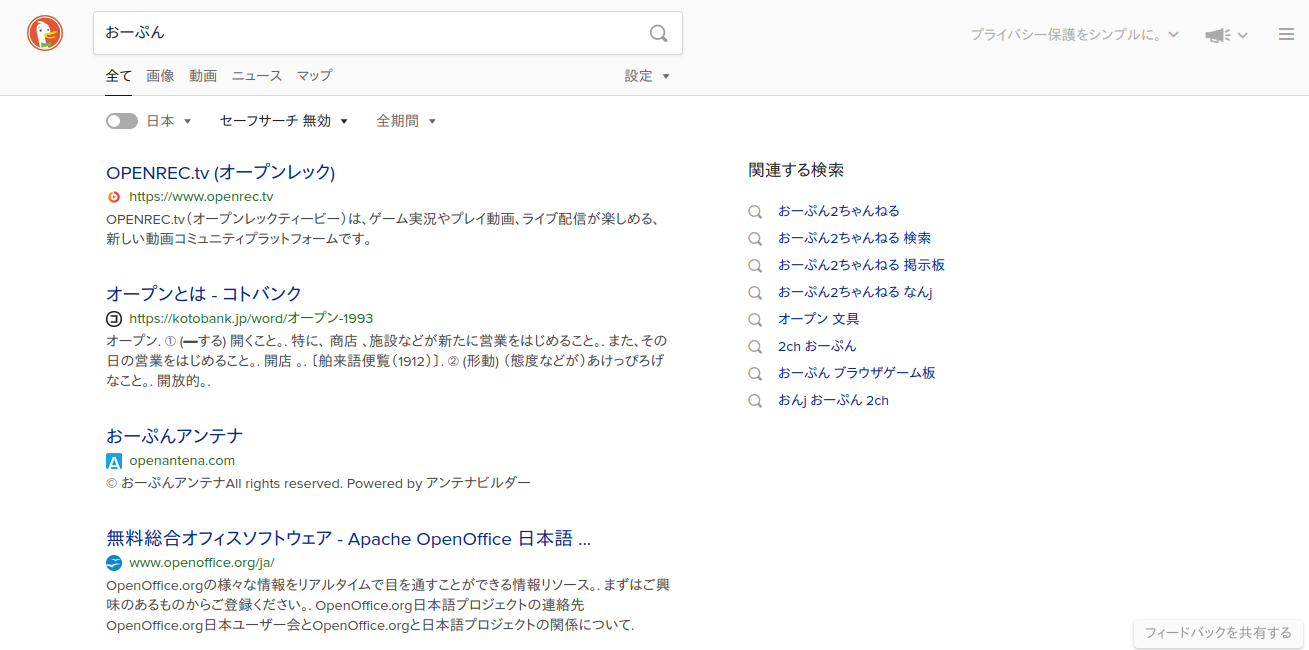Click search icon beside おーぷん ブラウザゲーム板
This screenshot has width=1309, height=650.
coord(756,374)
